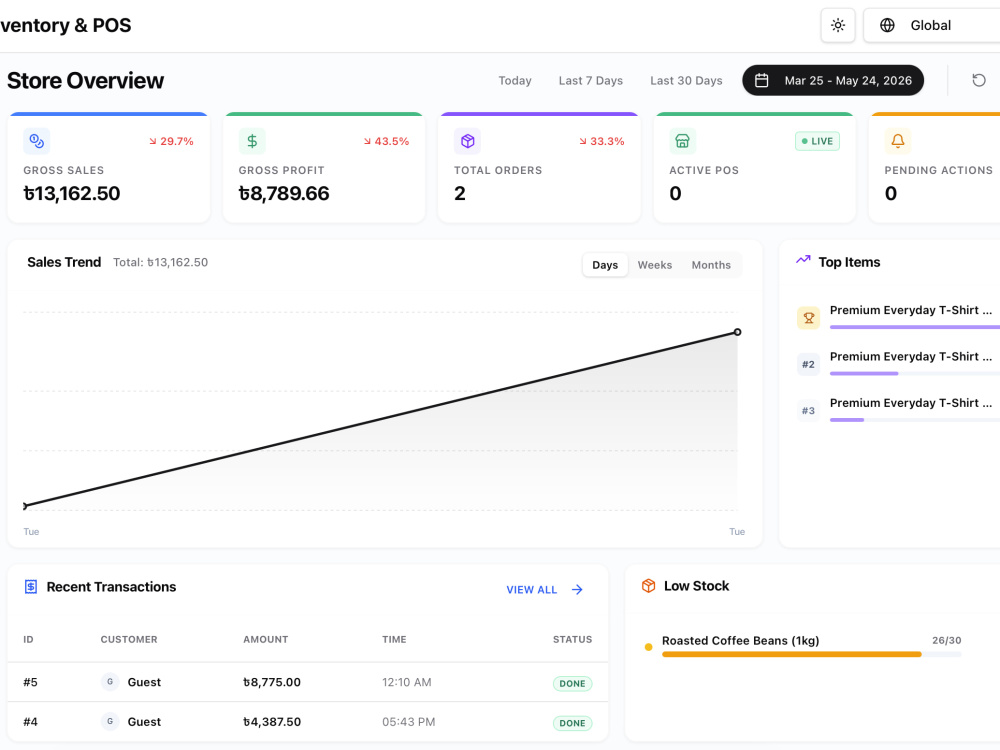
Task: Click Guest avatar for transaction #5
Action: 110,682
